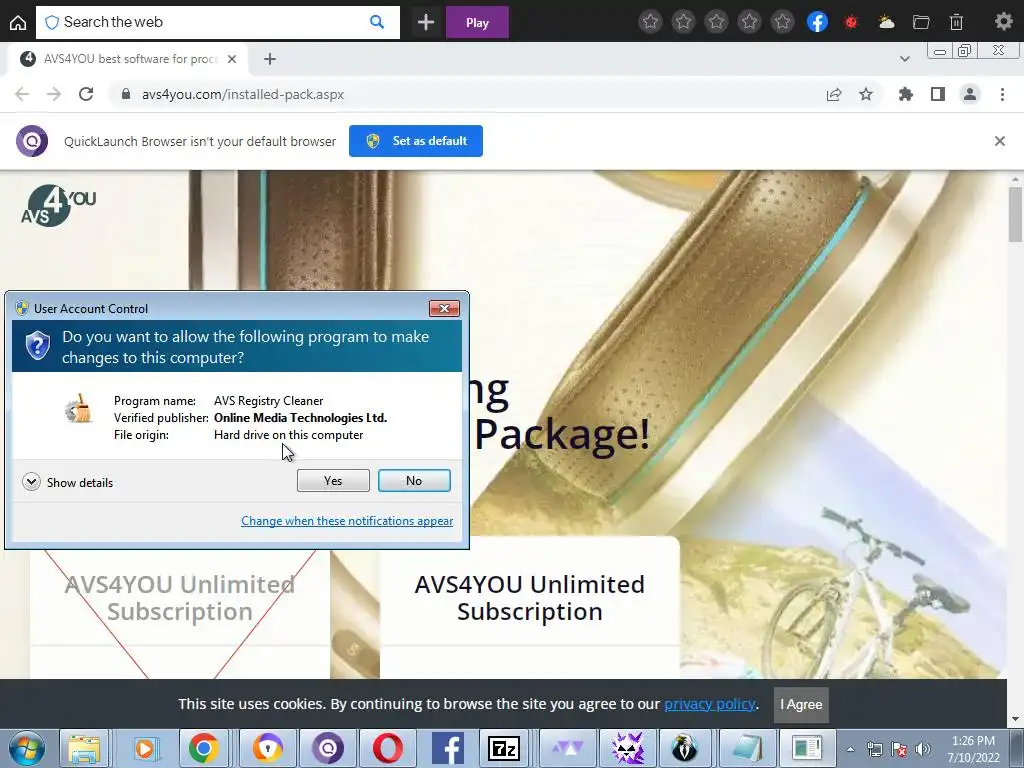Open the profile avatar menu
The image size is (1024, 768).
(x=970, y=95)
